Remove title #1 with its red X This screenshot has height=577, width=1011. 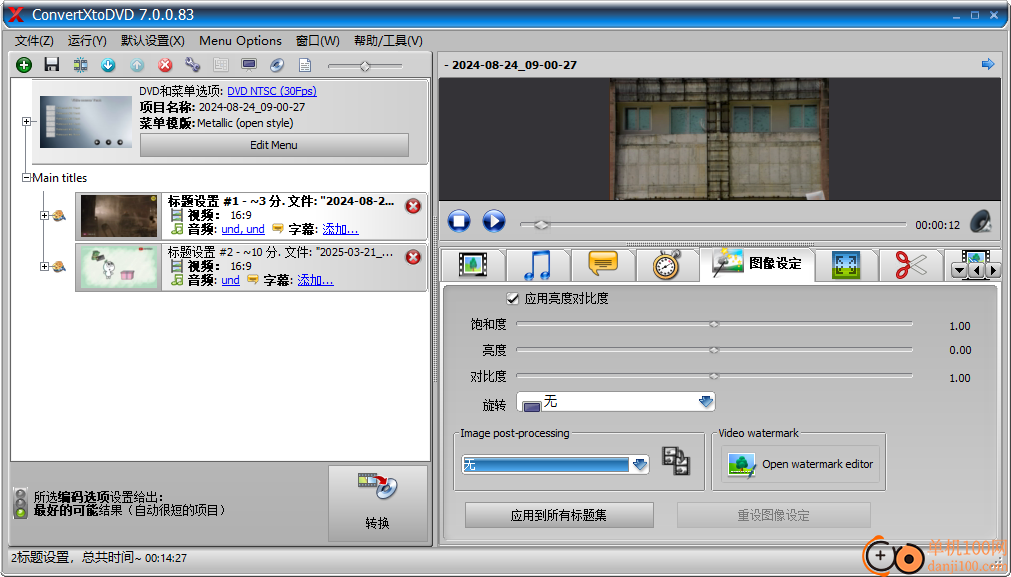tap(413, 206)
